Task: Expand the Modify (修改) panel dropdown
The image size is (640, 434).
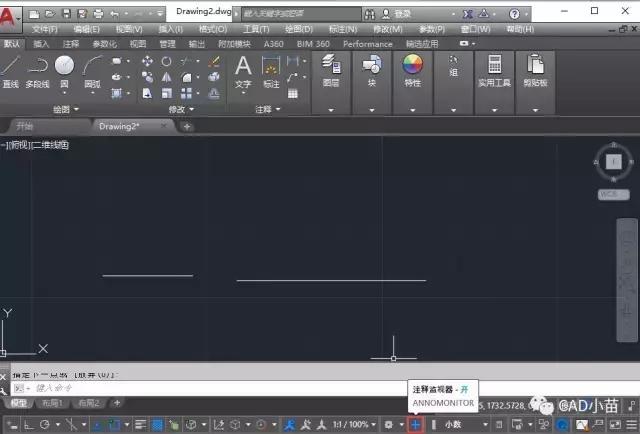Action: tap(181, 109)
